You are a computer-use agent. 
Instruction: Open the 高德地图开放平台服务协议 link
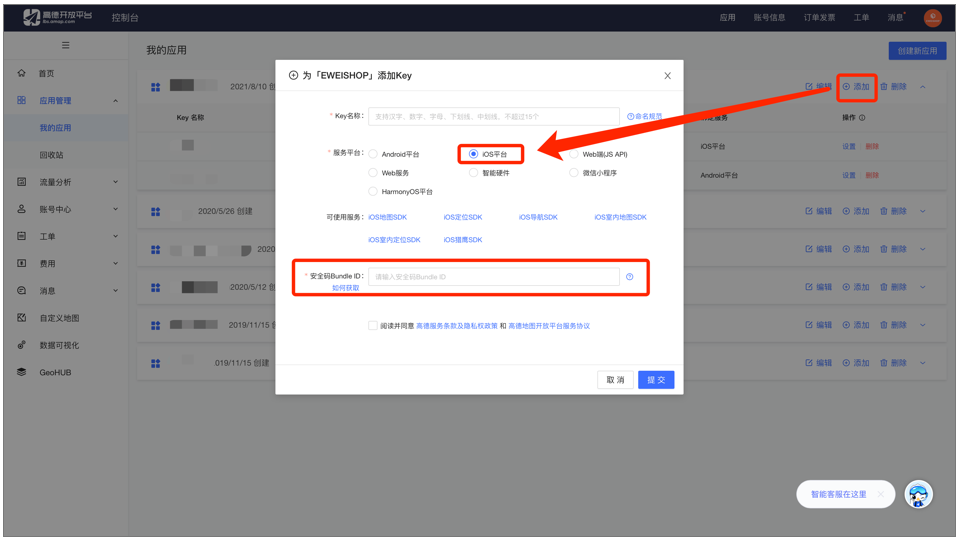pyautogui.click(x=549, y=326)
